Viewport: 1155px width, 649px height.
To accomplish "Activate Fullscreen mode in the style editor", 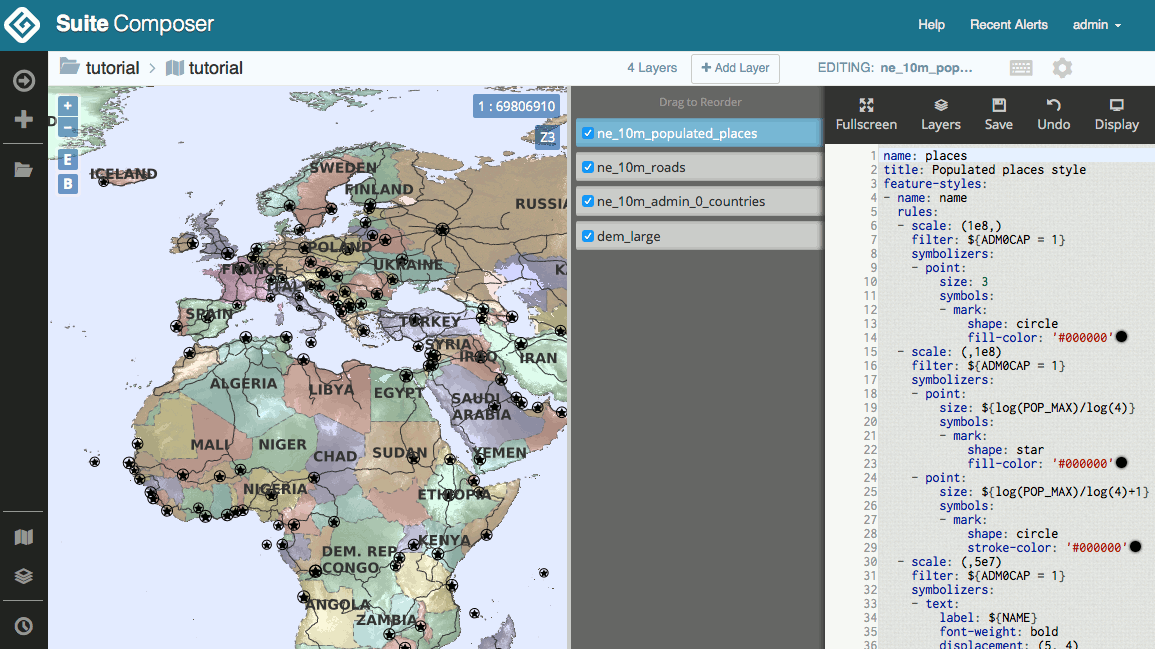I will coord(866,113).
